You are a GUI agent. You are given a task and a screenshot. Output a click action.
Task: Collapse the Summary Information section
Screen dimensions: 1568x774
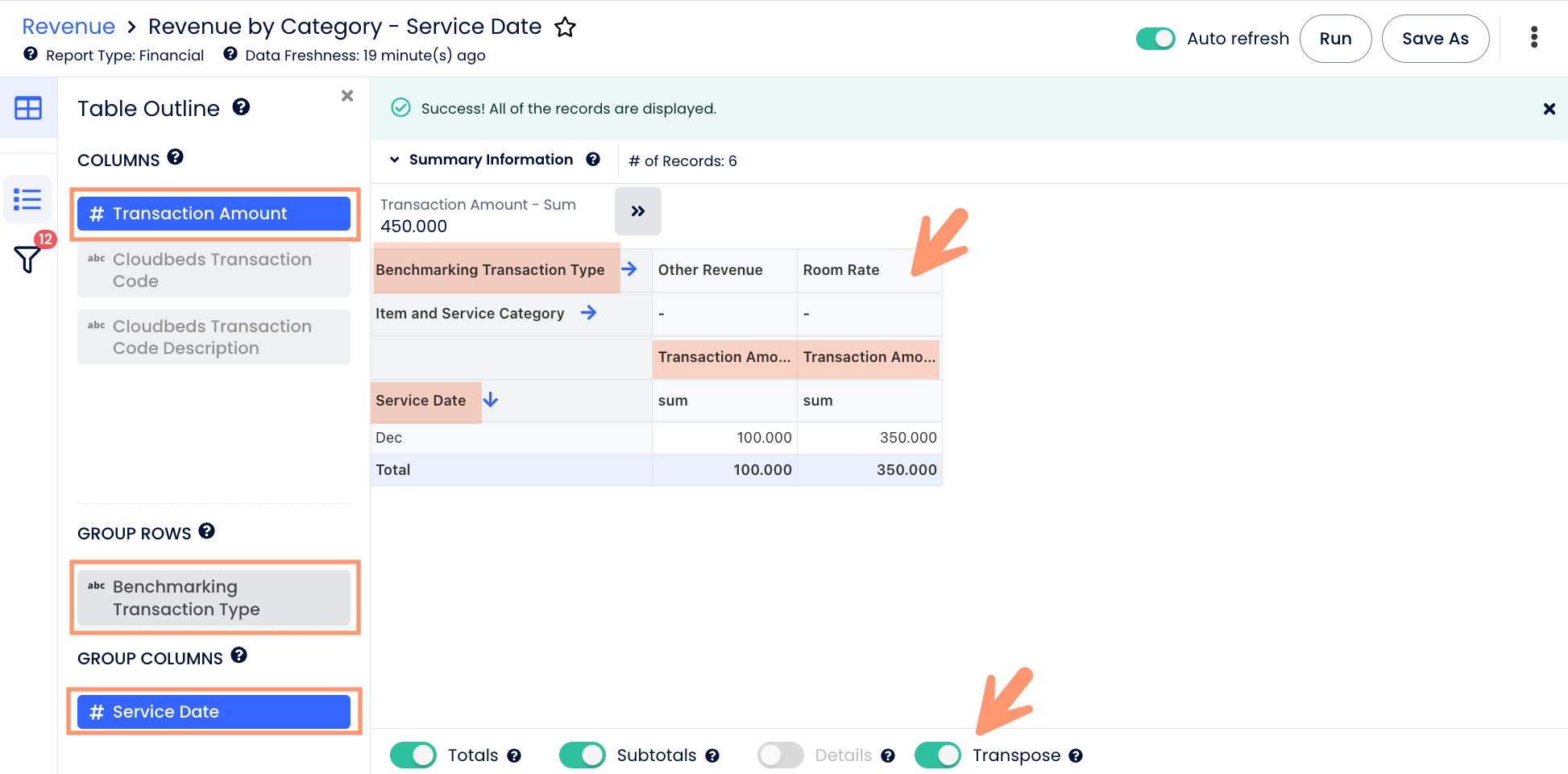395,160
